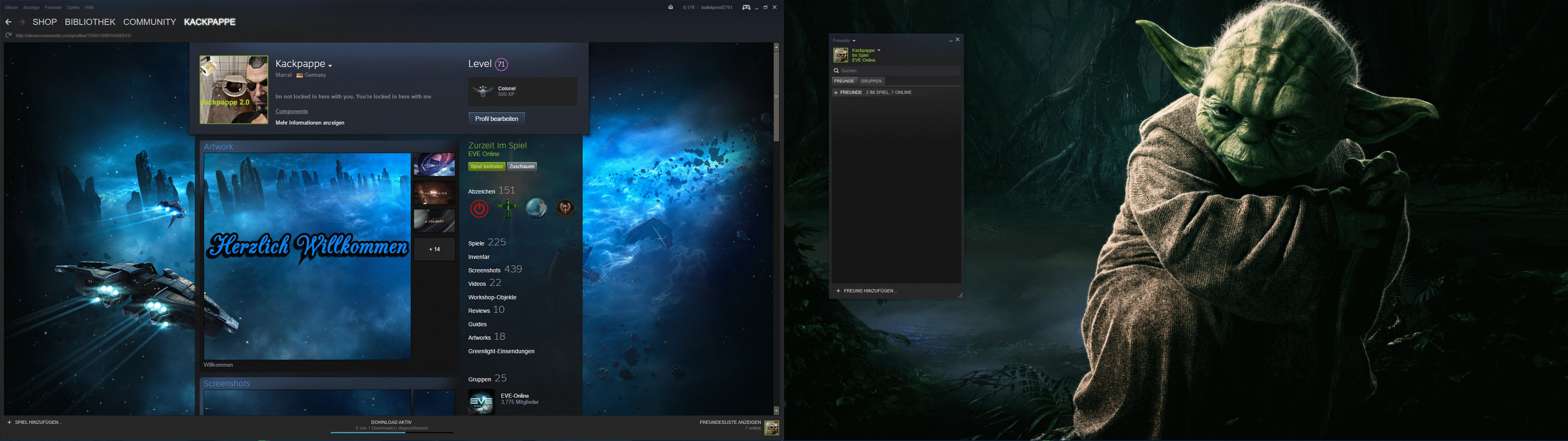
Task: Go to the BIBLIOTHEK section
Action: pos(90,22)
